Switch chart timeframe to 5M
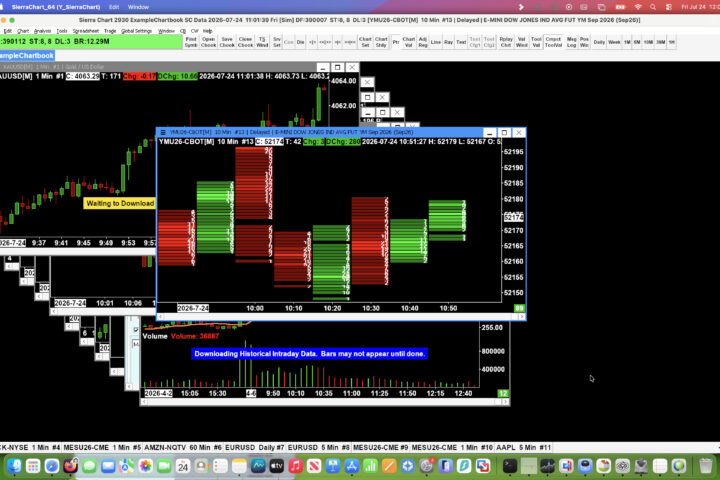Viewport: 720px width, 480px height. (x=637, y=42)
